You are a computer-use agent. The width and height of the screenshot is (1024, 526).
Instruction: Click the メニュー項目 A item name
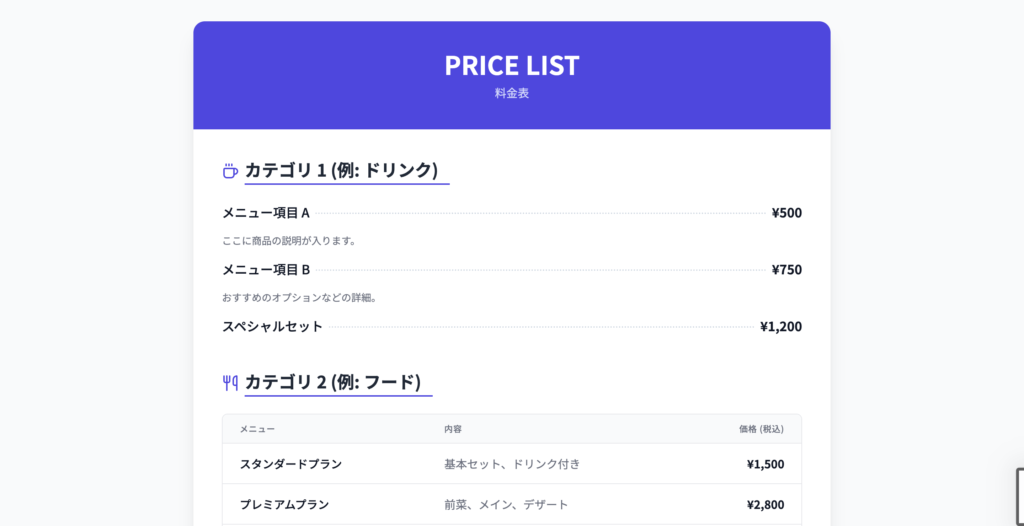point(266,213)
